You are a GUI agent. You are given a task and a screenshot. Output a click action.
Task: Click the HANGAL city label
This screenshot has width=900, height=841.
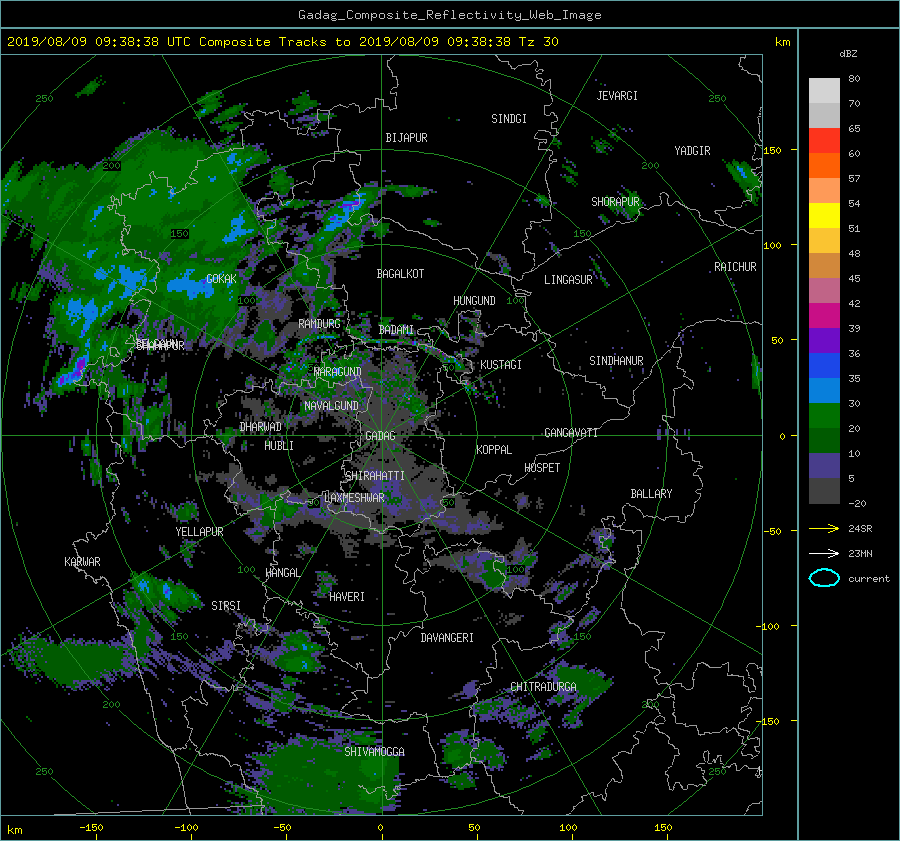tap(282, 573)
